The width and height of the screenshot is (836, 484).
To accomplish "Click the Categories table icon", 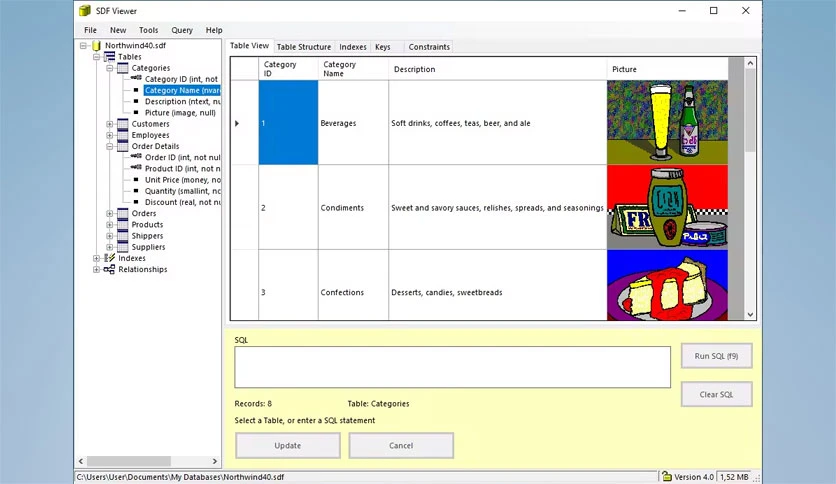I will [123, 68].
